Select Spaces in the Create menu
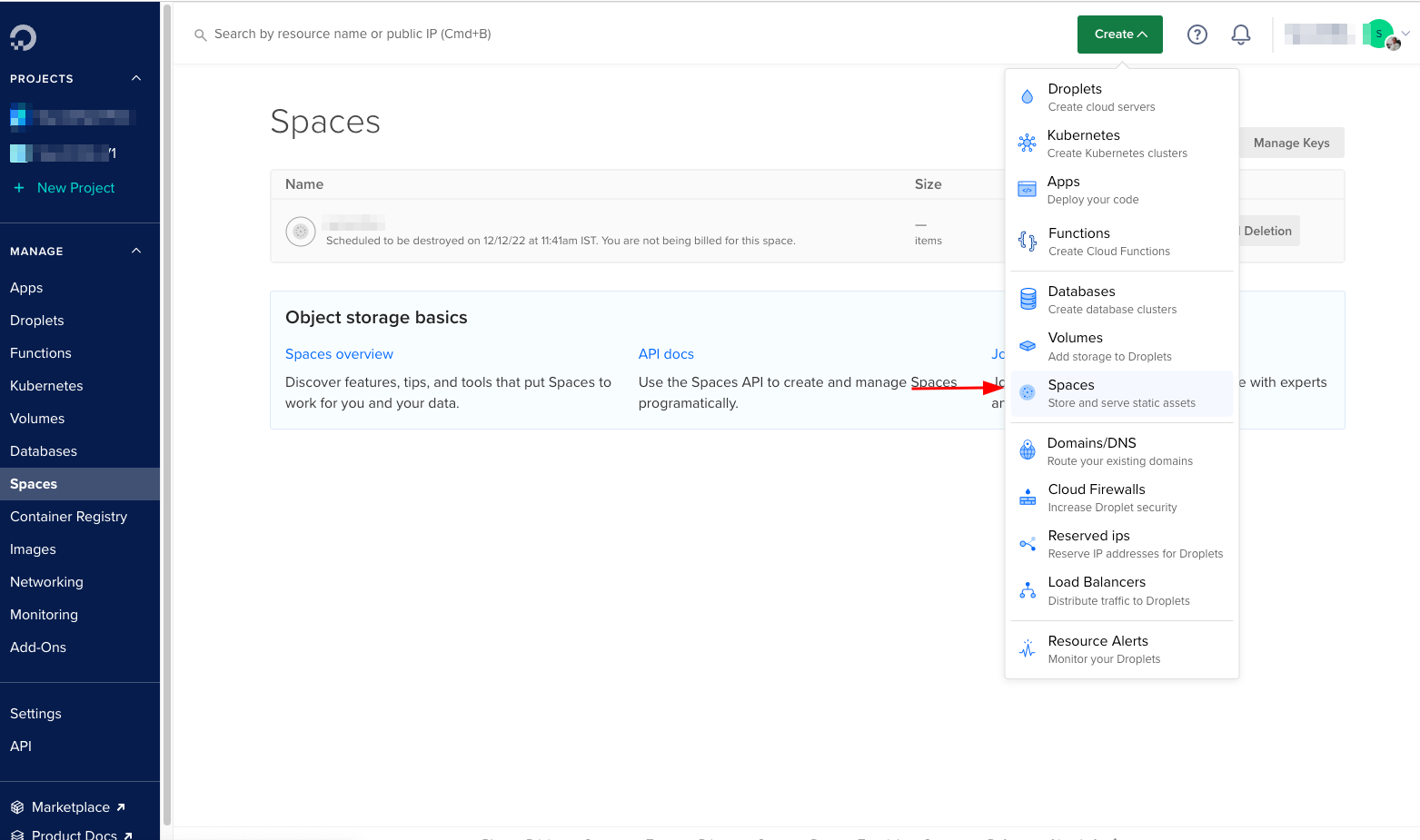 (1122, 393)
